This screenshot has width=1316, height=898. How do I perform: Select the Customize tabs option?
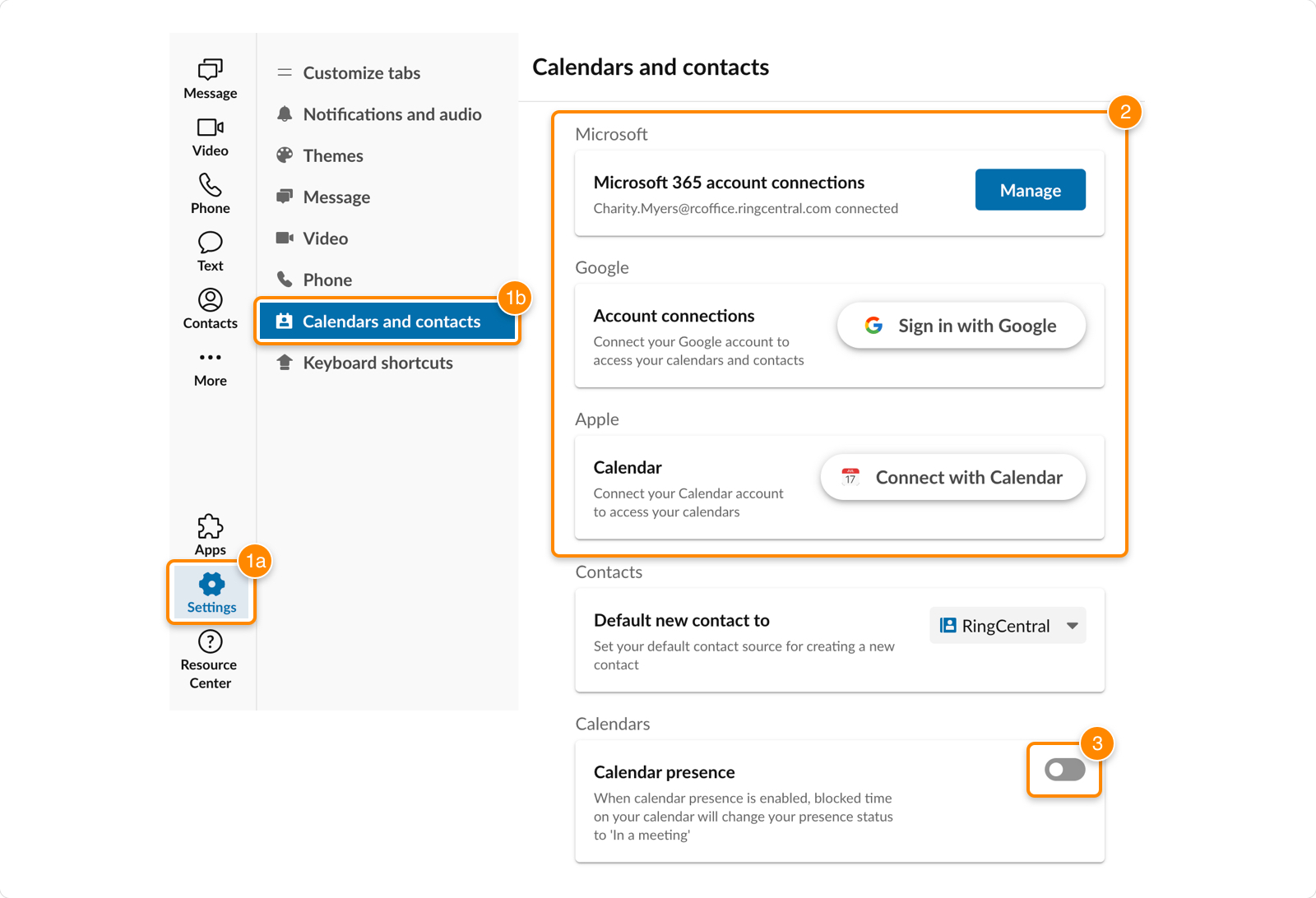point(362,72)
